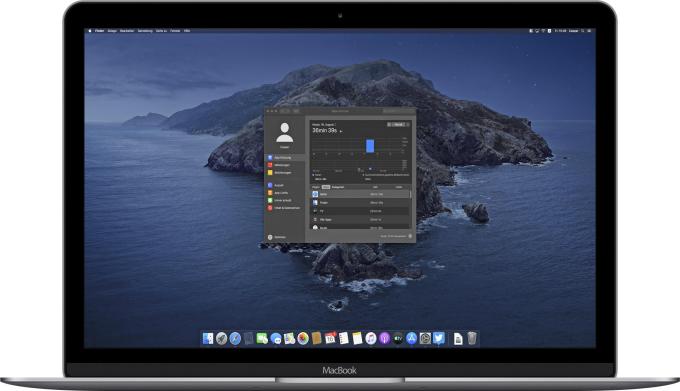
Task: Open Reminders list icon in Dock
Action: (344, 338)
